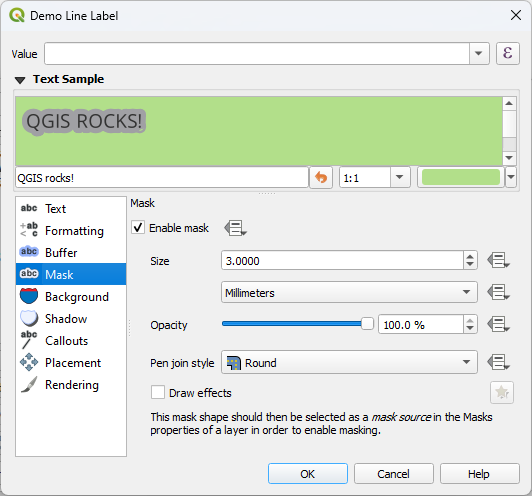Open the expression builder epsilon button
The width and height of the screenshot is (532, 496).
pyautogui.click(x=508, y=53)
